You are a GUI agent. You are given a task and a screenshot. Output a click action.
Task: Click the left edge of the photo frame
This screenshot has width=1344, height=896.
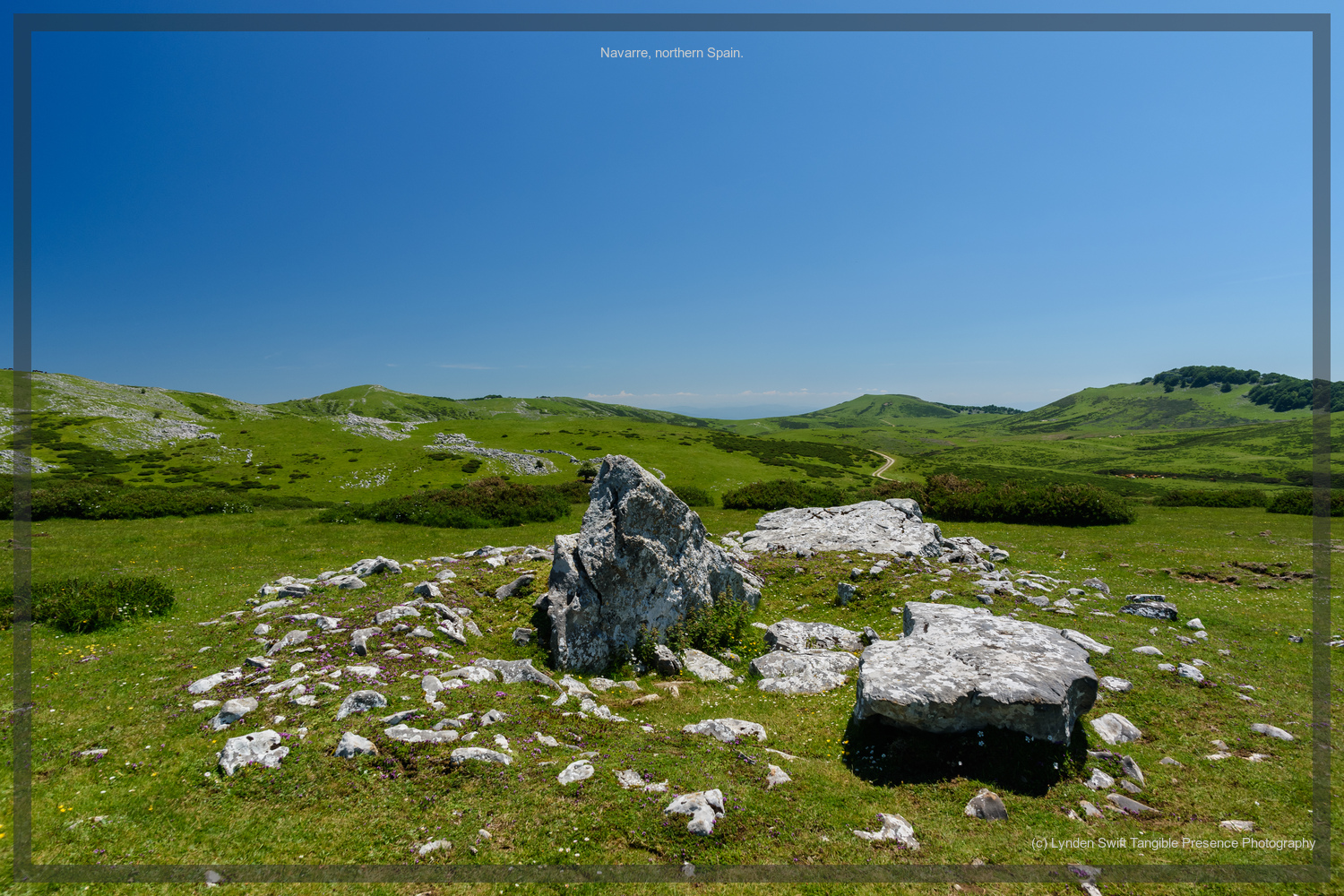pos(22,448)
